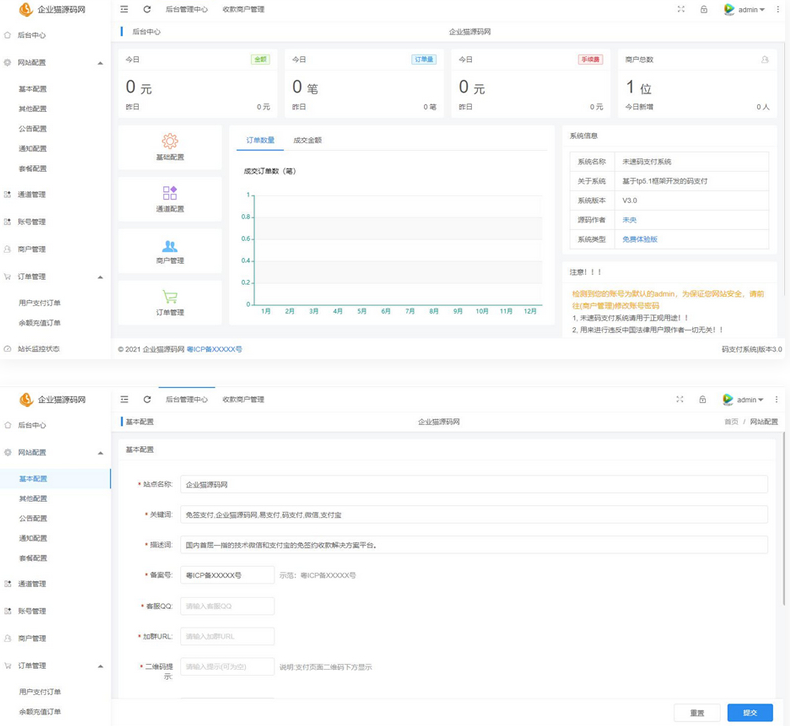
Task: Click into the 站点名称 input field
Action: 473,484
